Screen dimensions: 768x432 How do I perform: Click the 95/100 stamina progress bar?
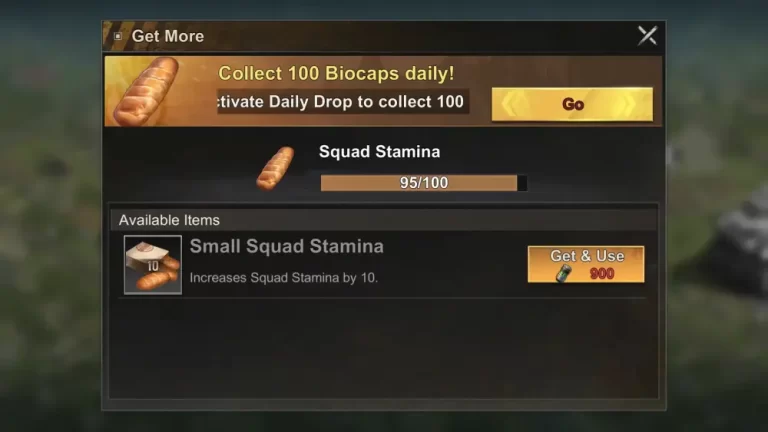click(424, 183)
